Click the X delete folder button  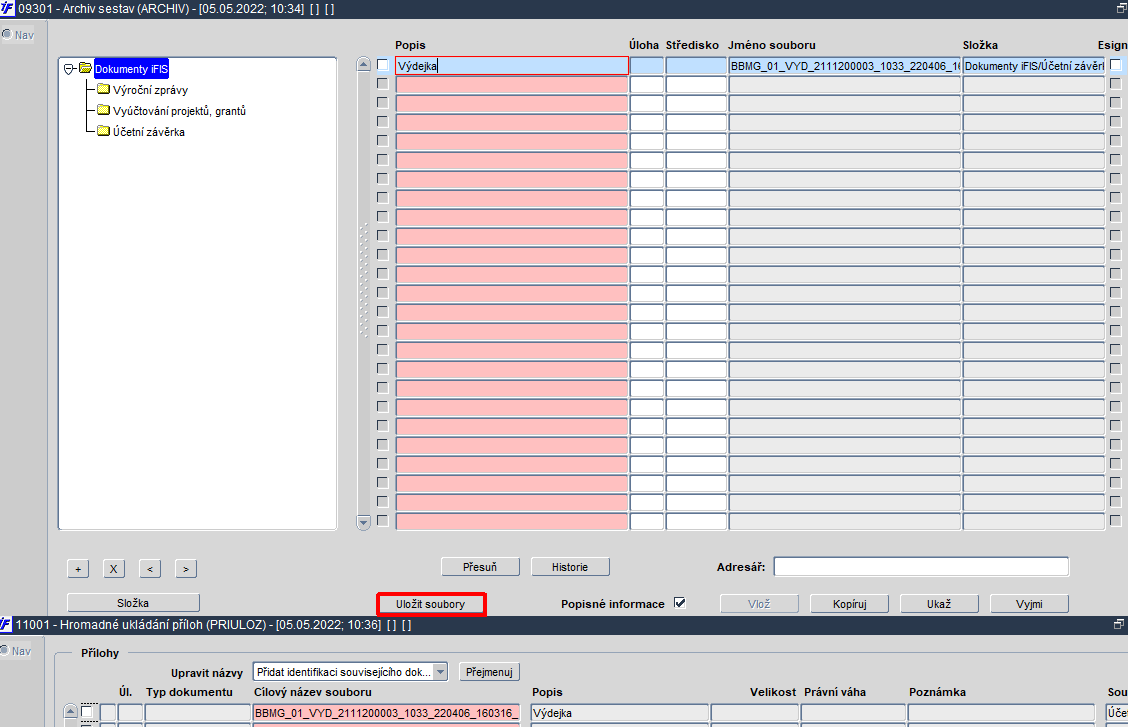coord(114,569)
